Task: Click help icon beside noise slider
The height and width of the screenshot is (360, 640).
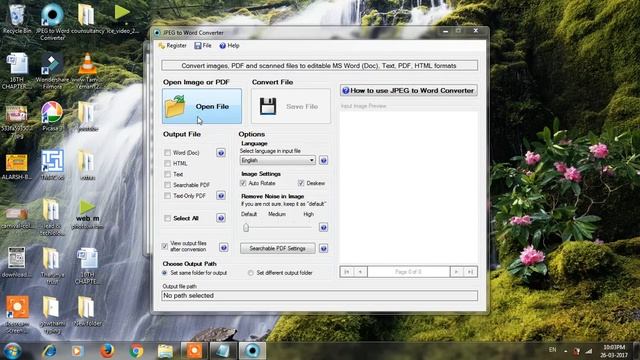Action: [x=323, y=227]
